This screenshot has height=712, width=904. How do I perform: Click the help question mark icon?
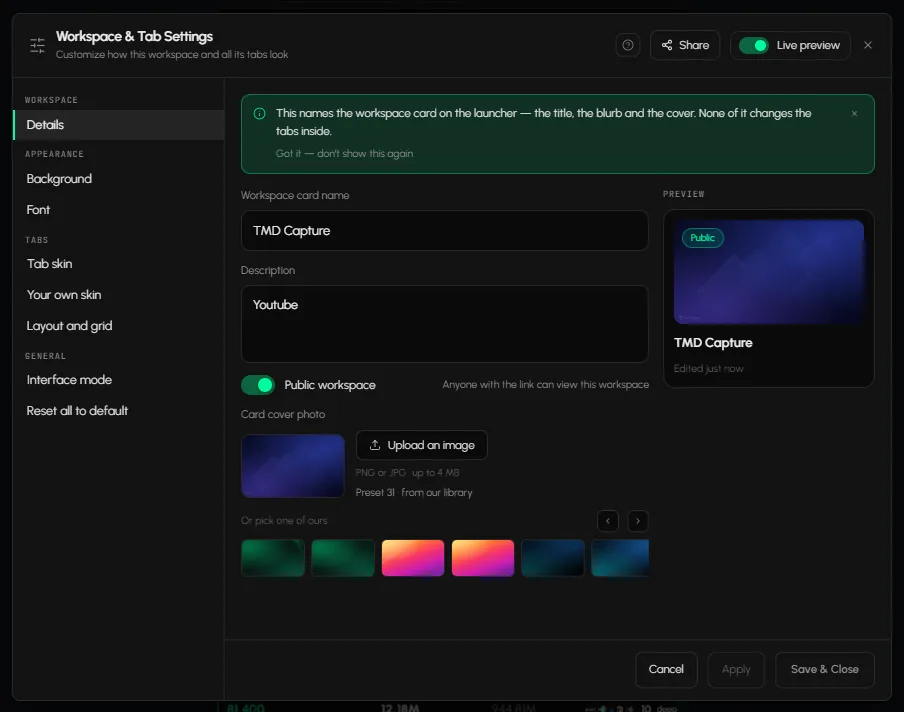(x=627, y=45)
